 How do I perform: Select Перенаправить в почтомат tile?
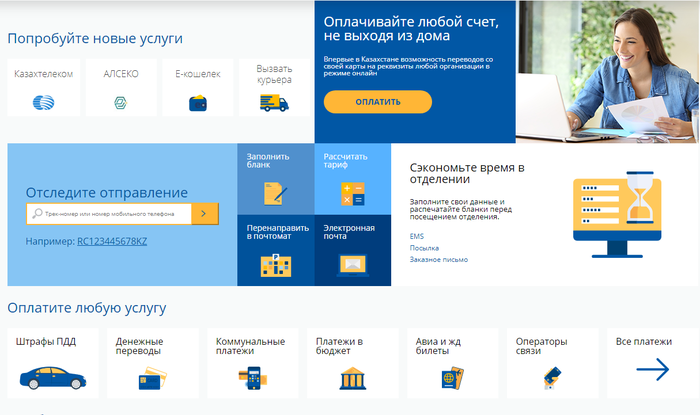coord(275,250)
